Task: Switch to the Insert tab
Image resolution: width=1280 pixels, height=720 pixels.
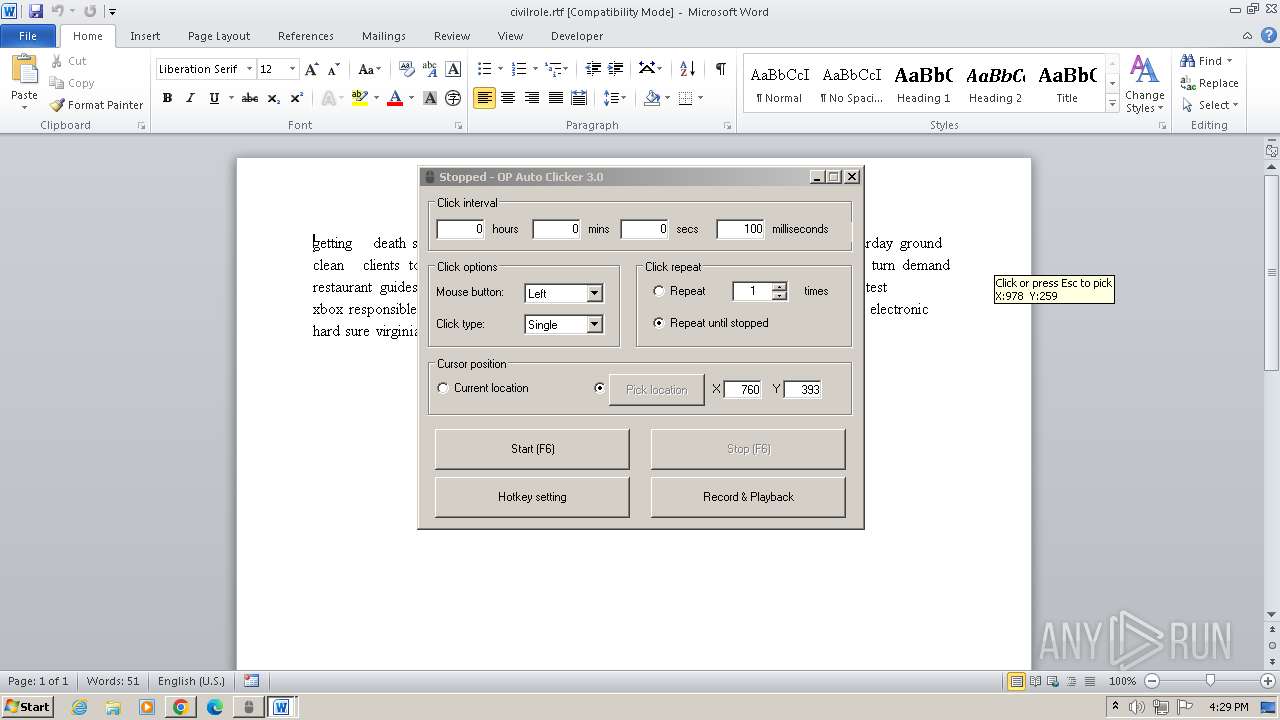Action: tap(145, 36)
